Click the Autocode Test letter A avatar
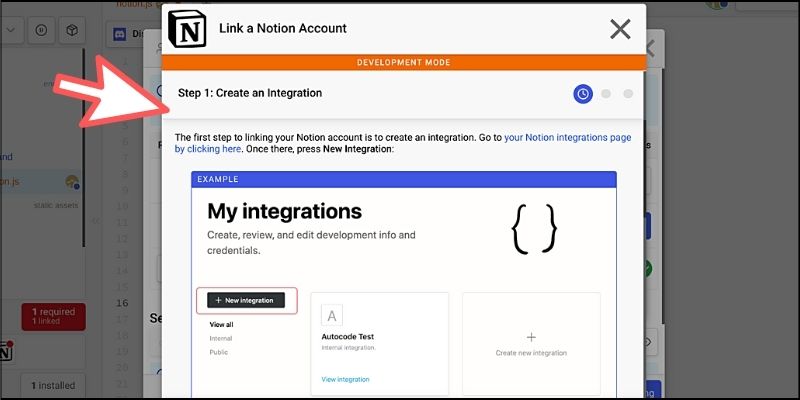800x400 pixels. pos(332,316)
